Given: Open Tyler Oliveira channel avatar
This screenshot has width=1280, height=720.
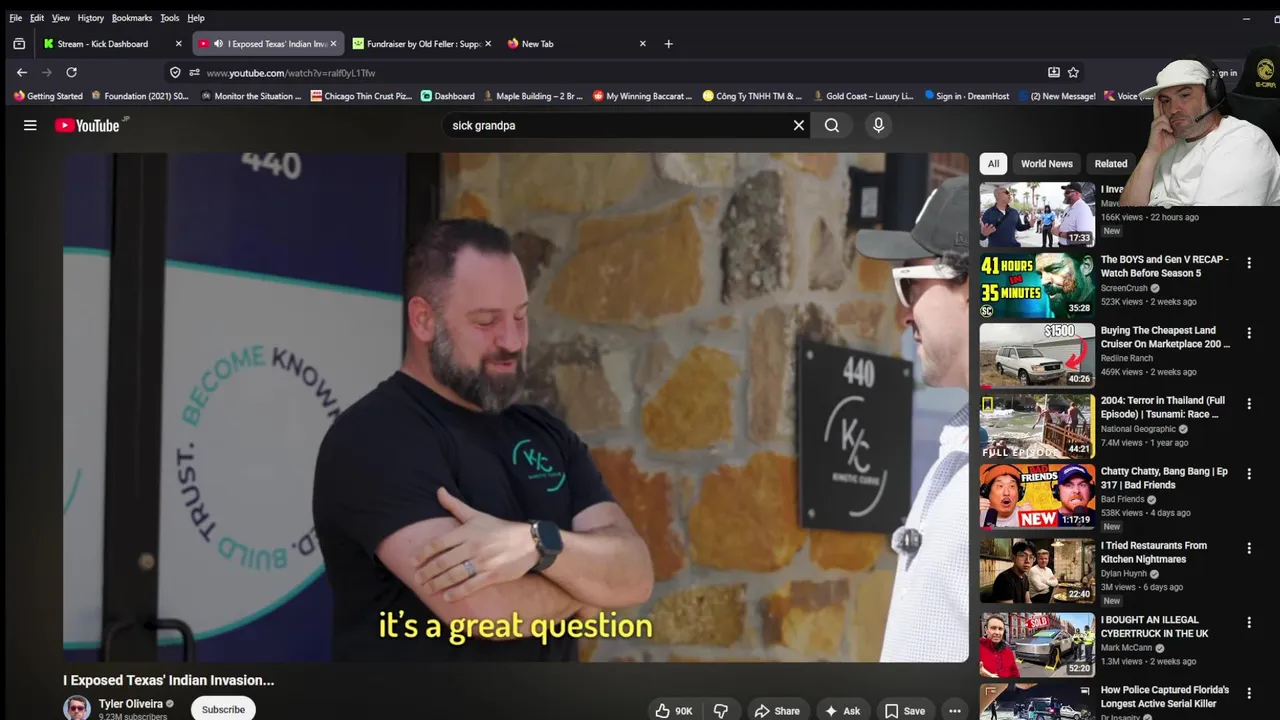Looking at the screenshot, I should pyautogui.click(x=77, y=708).
